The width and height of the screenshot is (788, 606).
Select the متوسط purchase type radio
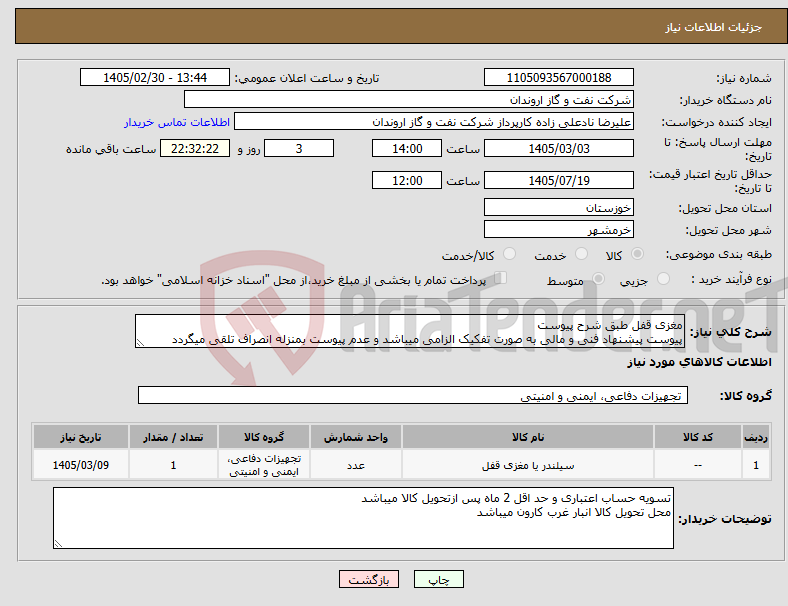click(x=598, y=278)
